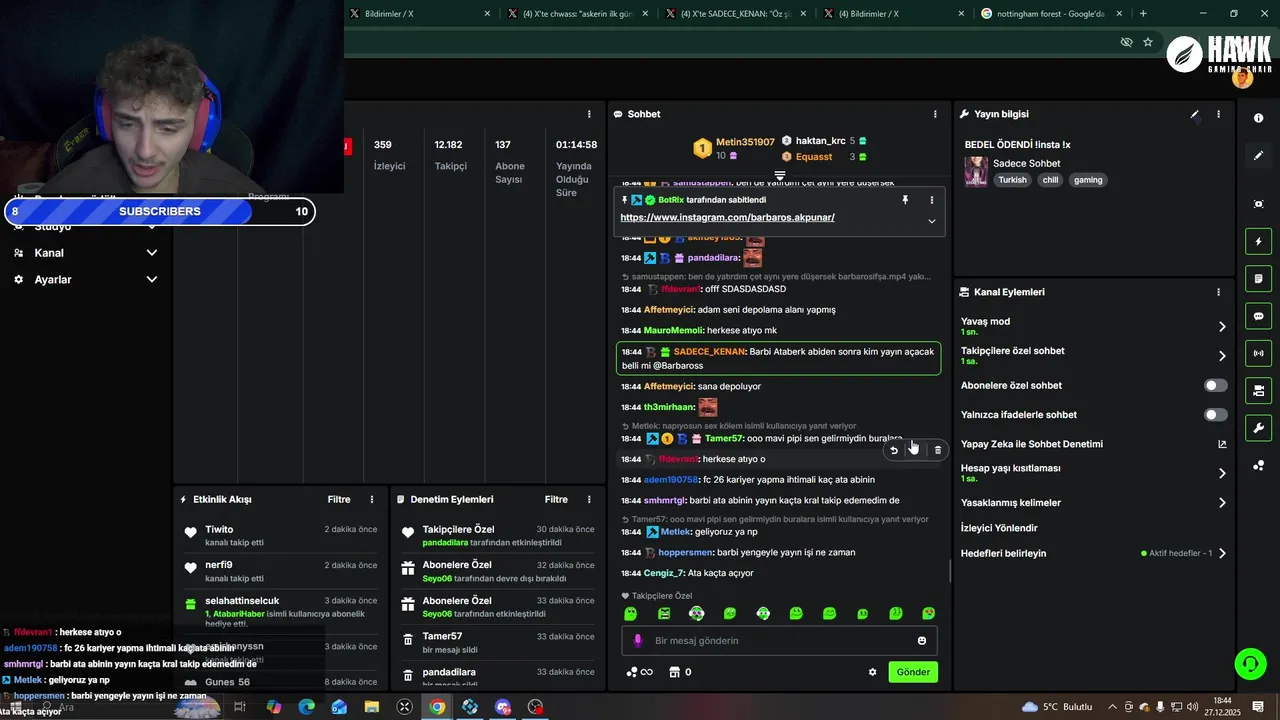The width and height of the screenshot is (1280, 720).
Task: Toggle broadcast signal widget in right sidebar
Action: click(x=1258, y=353)
